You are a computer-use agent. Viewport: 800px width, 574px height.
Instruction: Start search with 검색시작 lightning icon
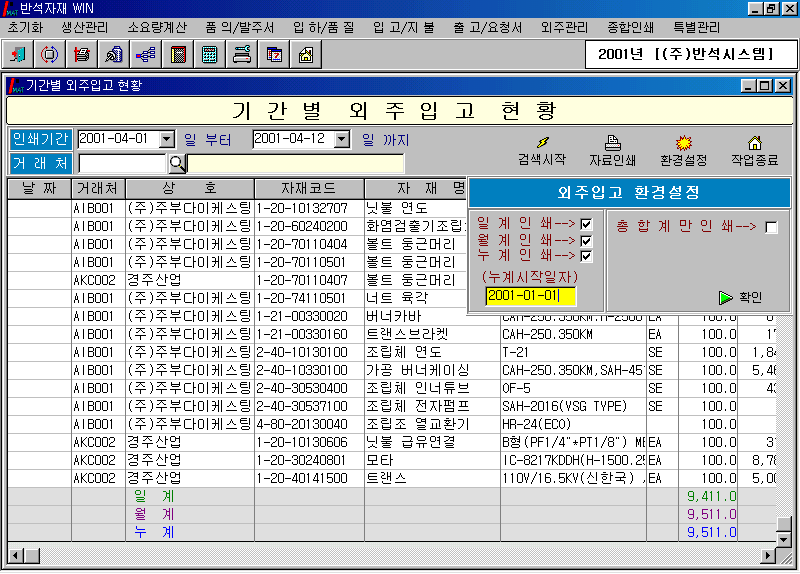point(542,151)
